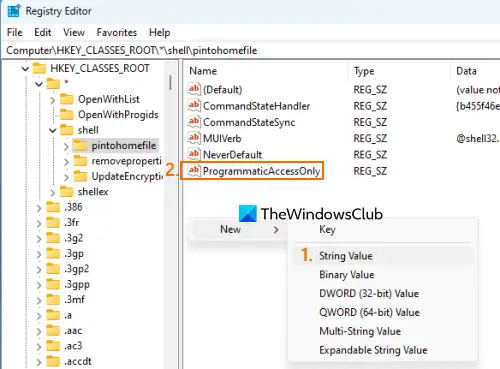Click the .aac folder icon
The width and height of the screenshot is (500, 369).
click(53, 331)
